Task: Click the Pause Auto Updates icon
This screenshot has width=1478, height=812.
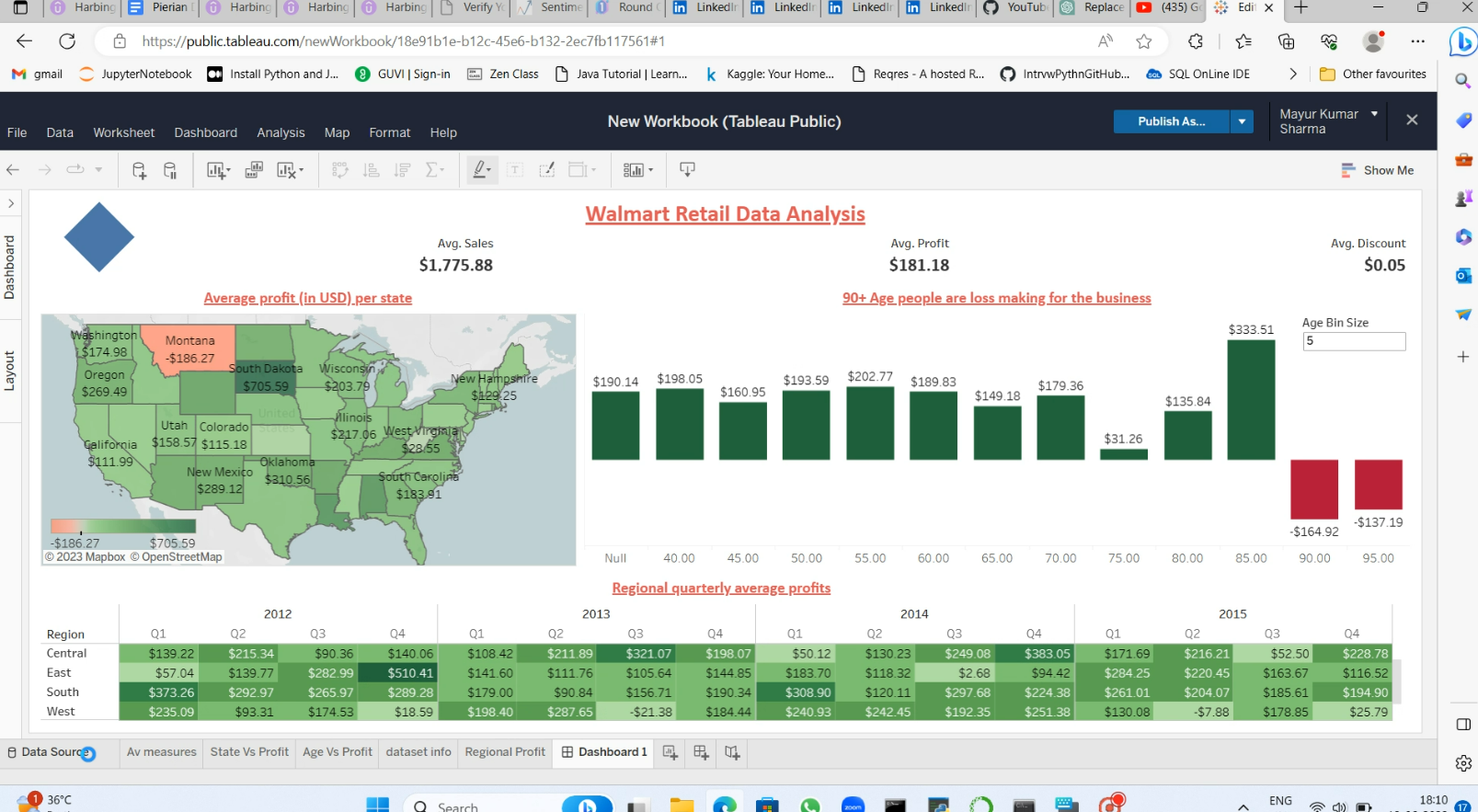Action: click(170, 170)
